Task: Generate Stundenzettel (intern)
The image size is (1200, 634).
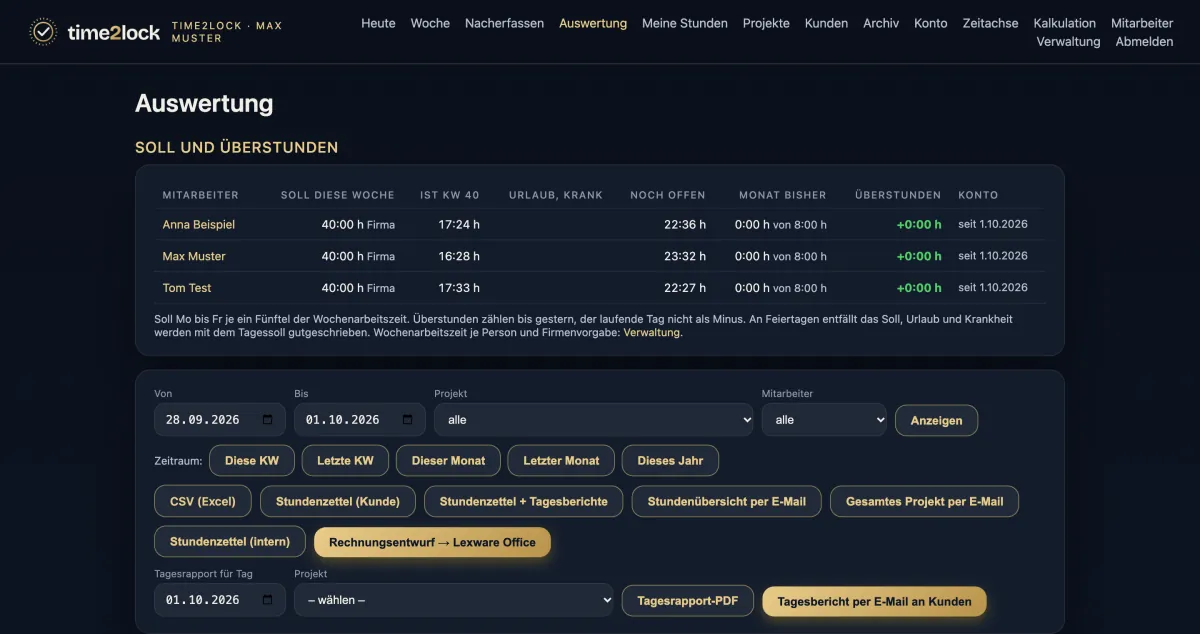Action: (230, 542)
